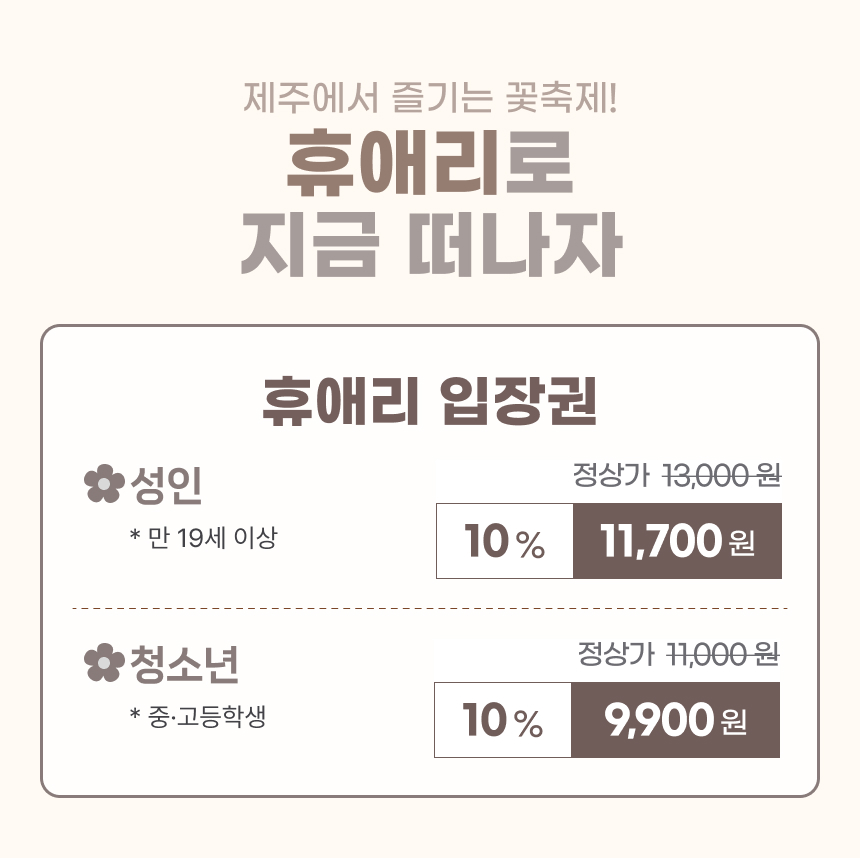The width and height of the screenshot is (860, 858).
Task: Click the flower icon beside 청소년
Action: pos(104,663)
